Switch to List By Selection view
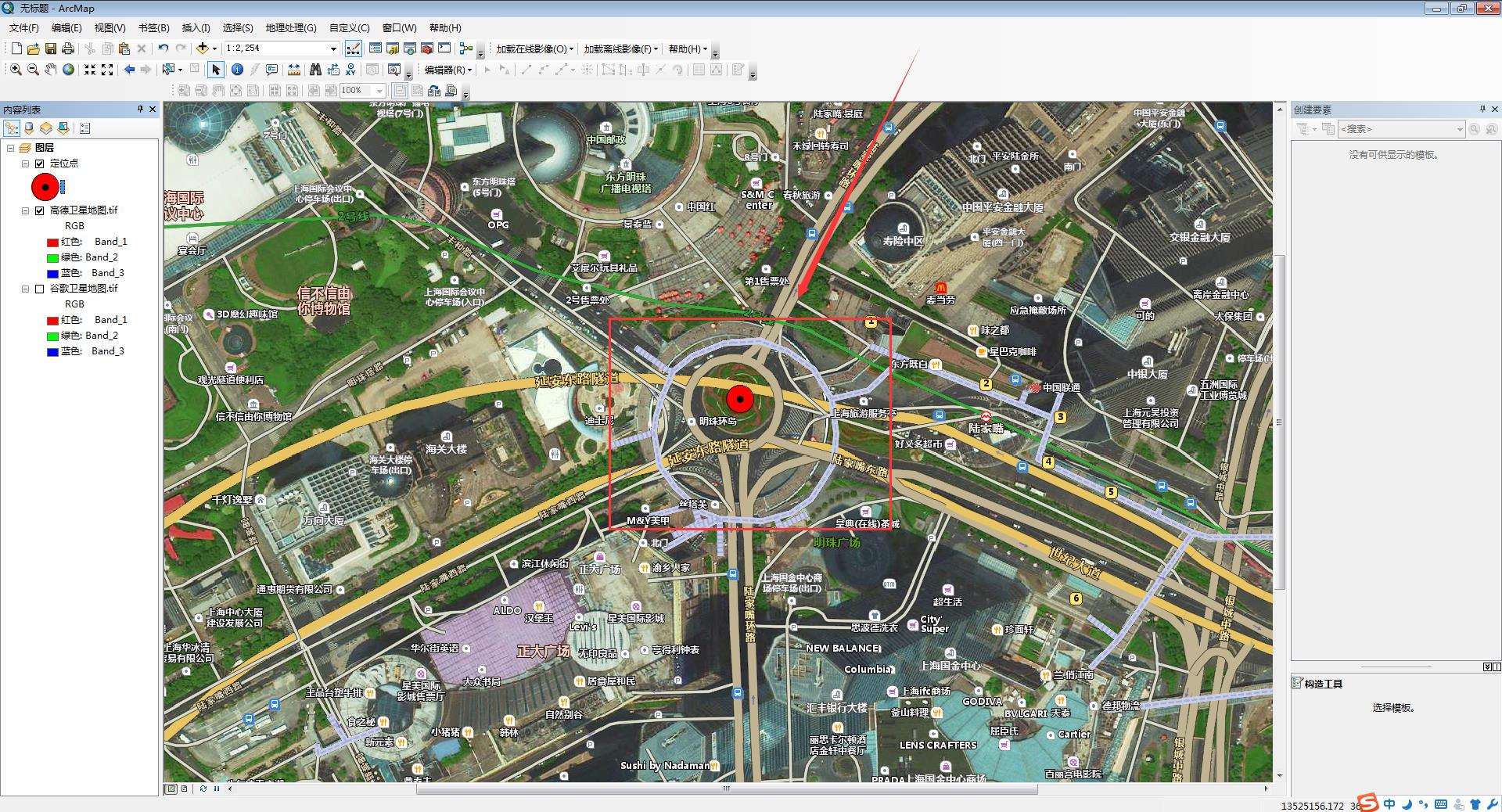The height and width of the screenshot is (812, 1502). [63, 128]
